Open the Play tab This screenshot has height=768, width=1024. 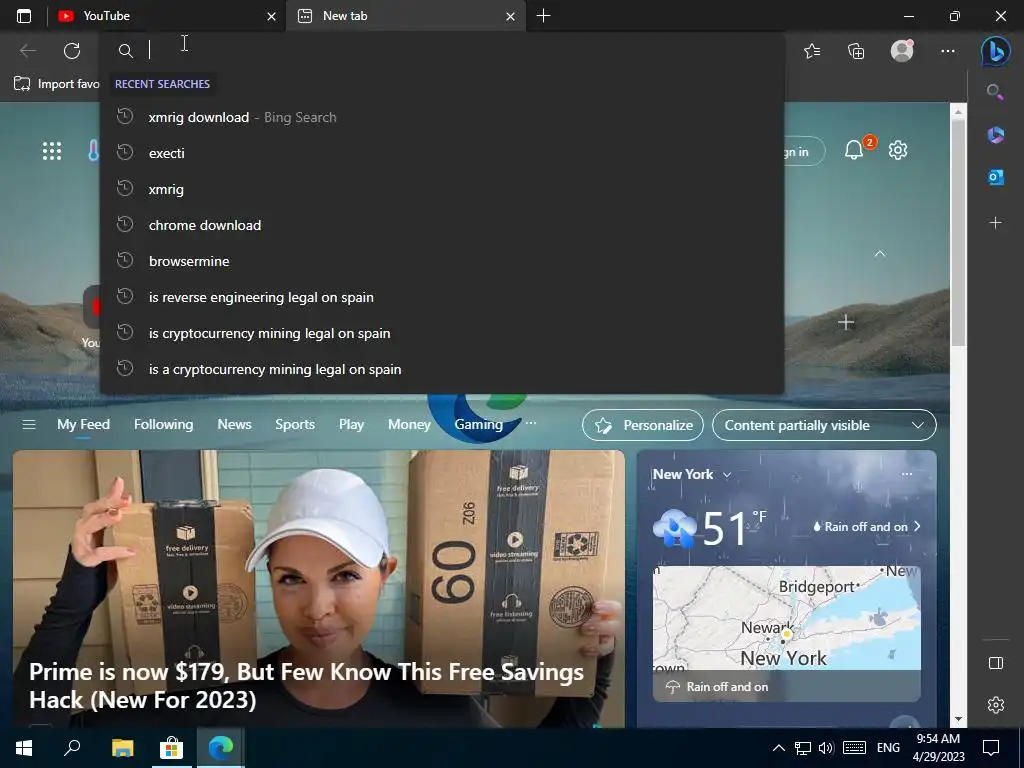(351, 424)
